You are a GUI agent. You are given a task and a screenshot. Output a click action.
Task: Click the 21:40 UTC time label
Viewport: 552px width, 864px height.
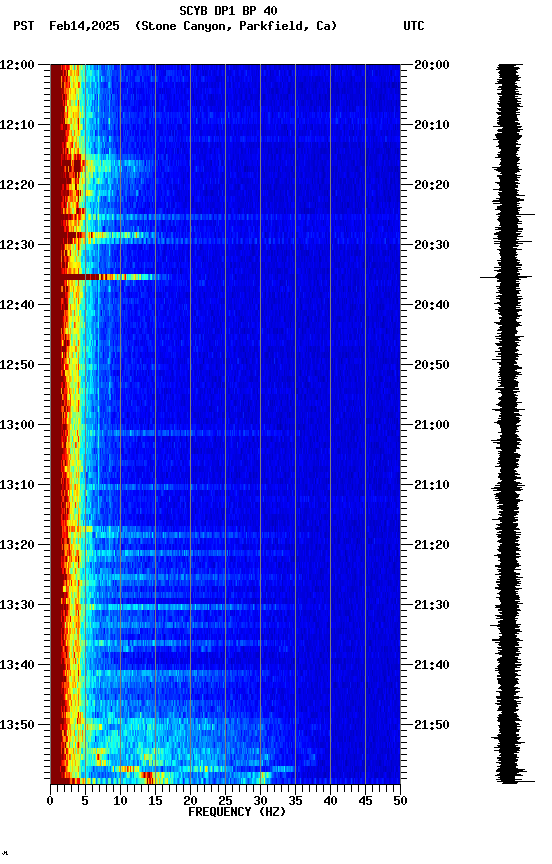point(432,665)
